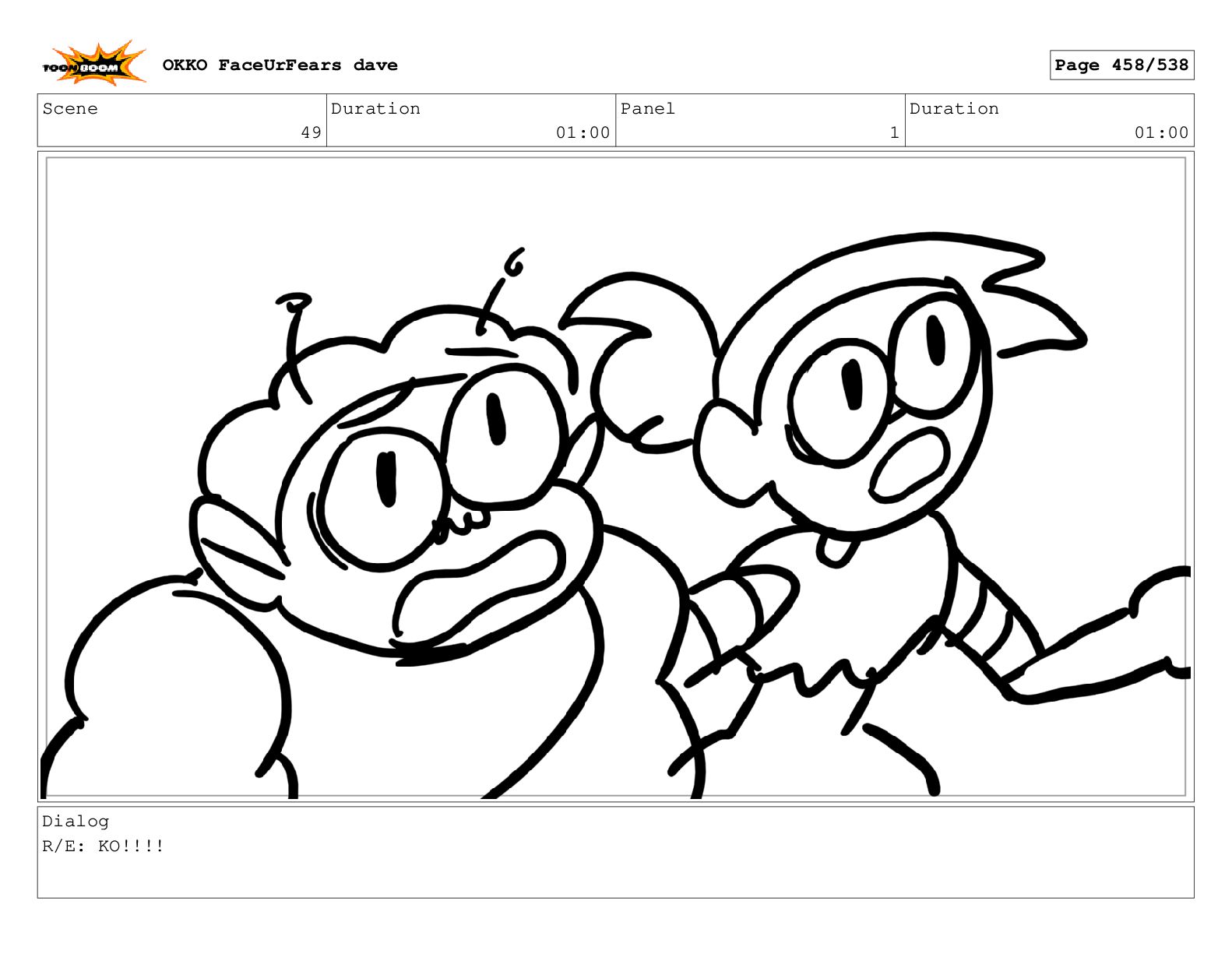Select the 'Panel' header label
The image size is (1232, 954).
[647, 109]
